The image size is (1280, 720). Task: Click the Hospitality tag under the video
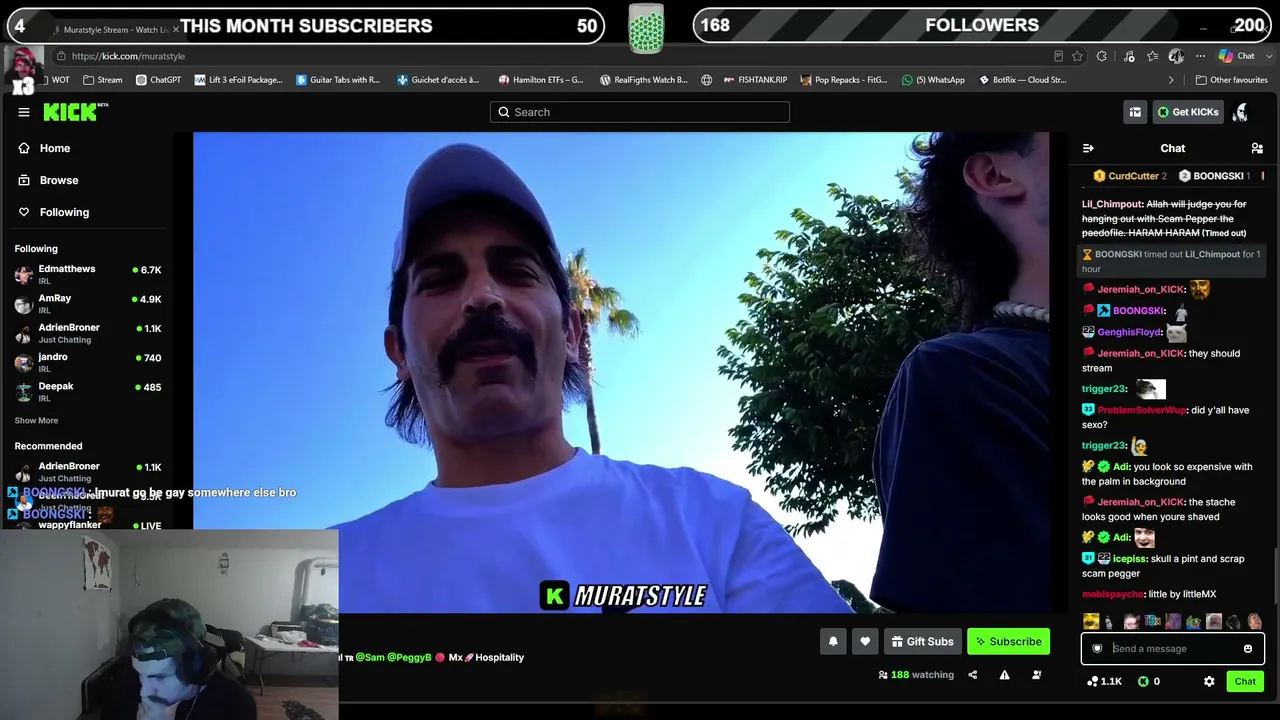[500, 657]
